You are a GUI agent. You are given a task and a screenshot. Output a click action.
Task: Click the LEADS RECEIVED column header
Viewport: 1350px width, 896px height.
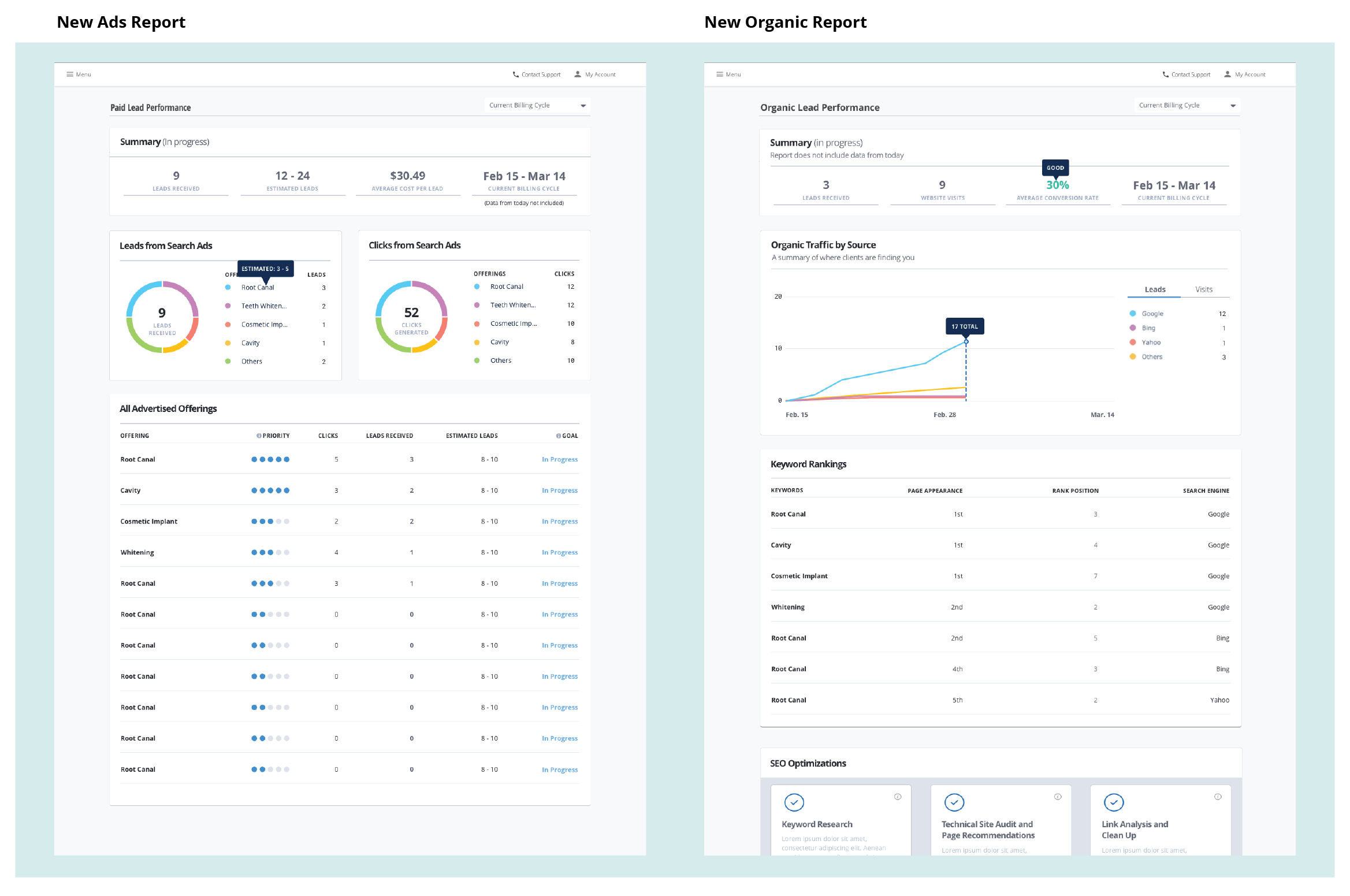coord(389,436)
